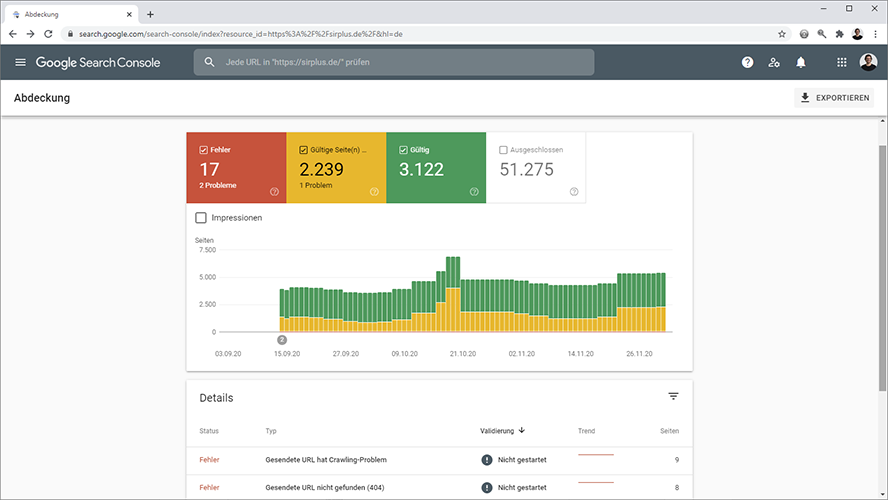Viewport: 888px width, 500px height.
Task: Open the Extensions puzzle icon
Action: tap(839, 34)
